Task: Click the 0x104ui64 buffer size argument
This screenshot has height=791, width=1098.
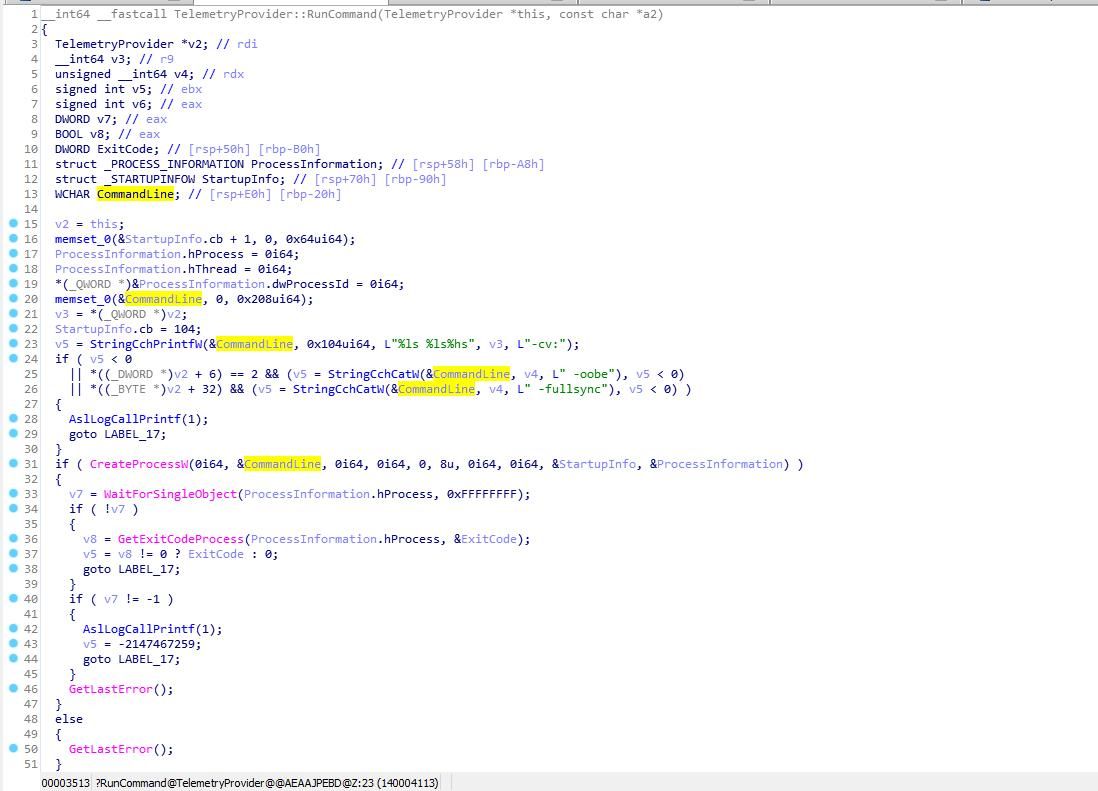Action: (338, 344)
